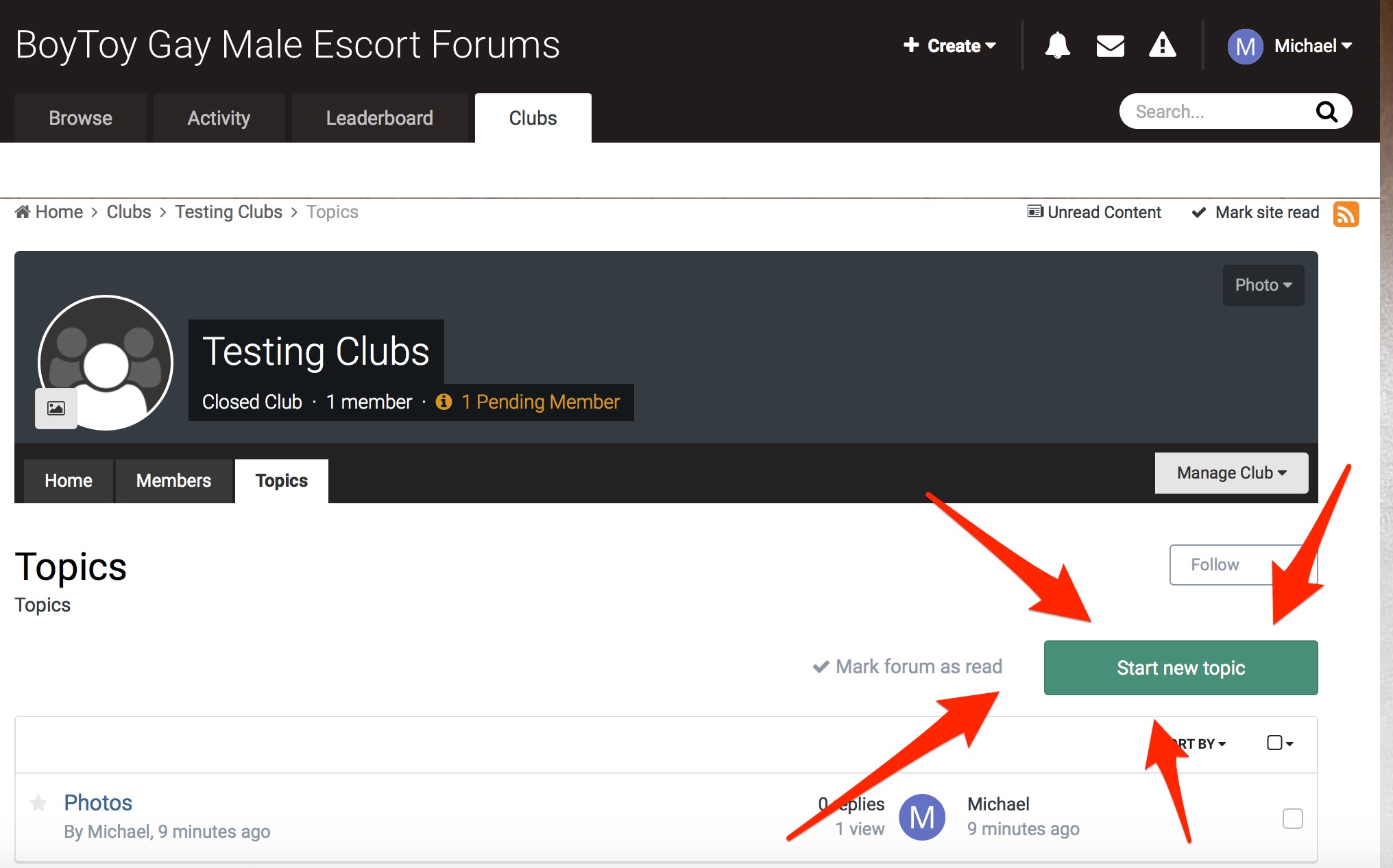Screen dimensions: 1393x868
Task: Open the messages envelope icon
Action: tap(1110, 46)
